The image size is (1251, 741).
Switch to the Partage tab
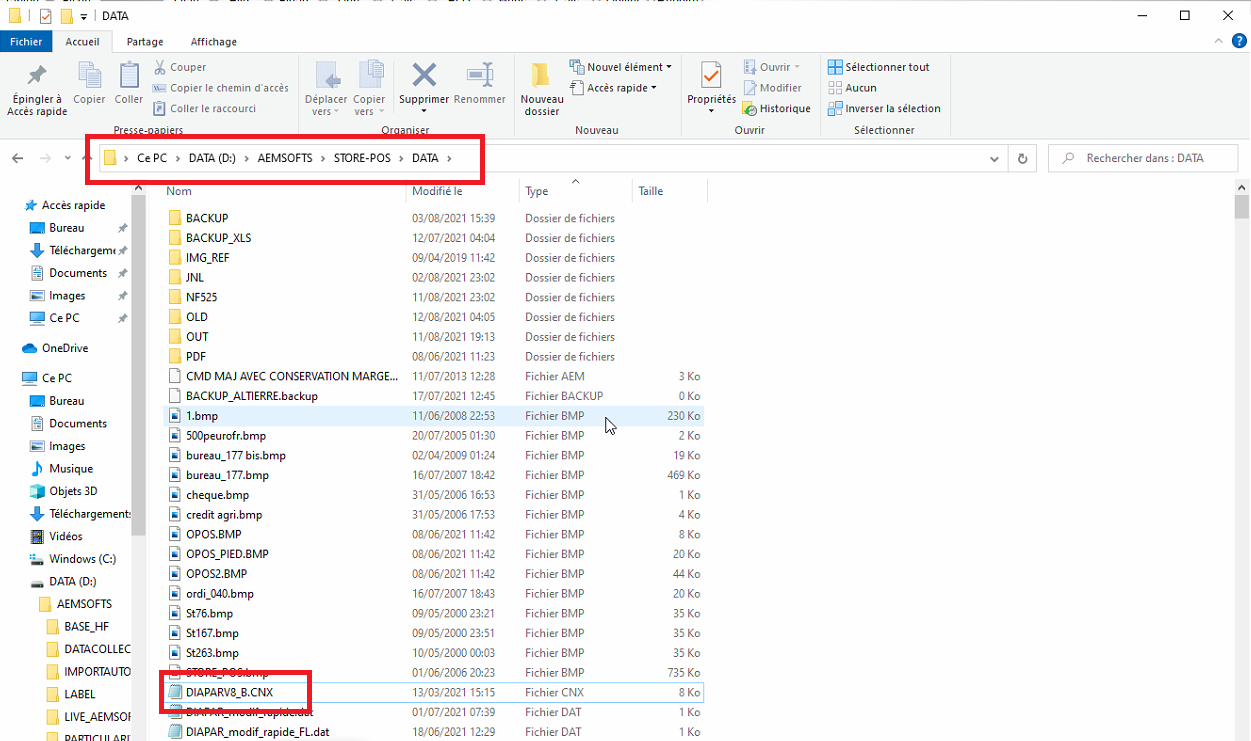tap(145, 42)
